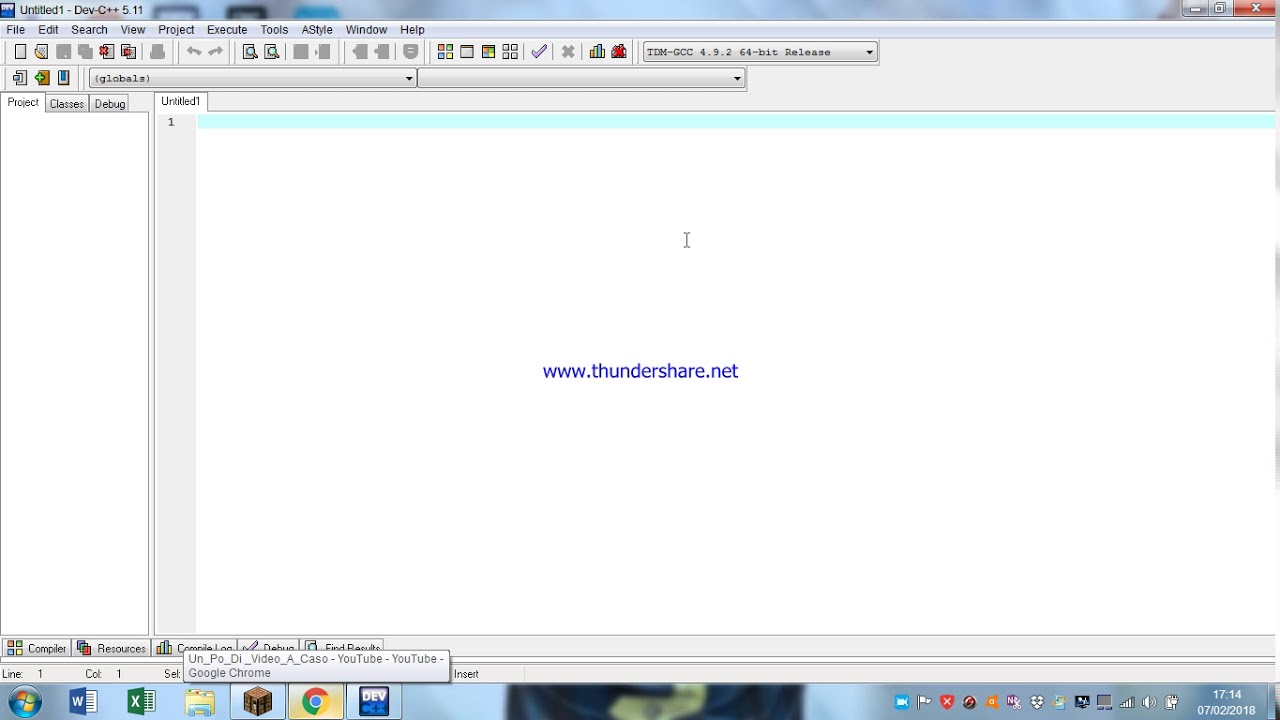Compile using the colored squares icon
Screen dimensions: 1280x720
(445, 52)
